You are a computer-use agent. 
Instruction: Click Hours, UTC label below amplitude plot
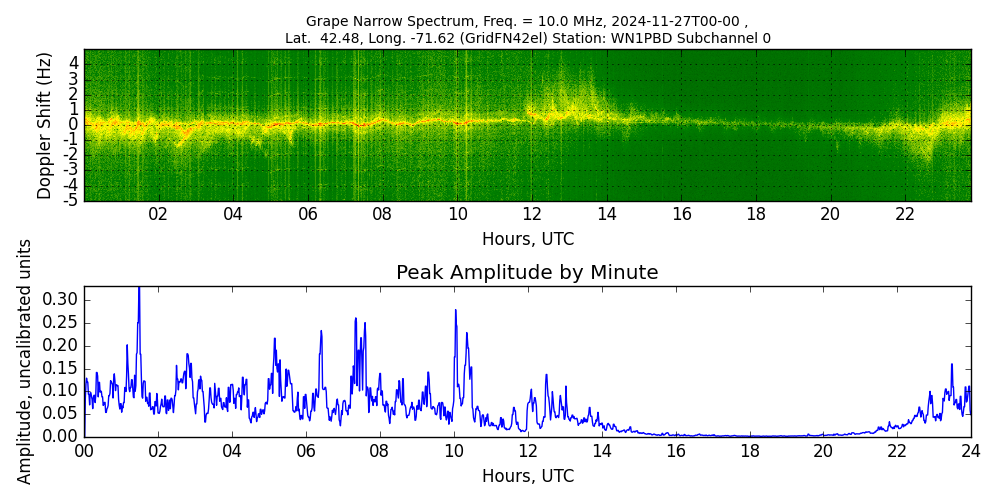click(x=527, y=476)
